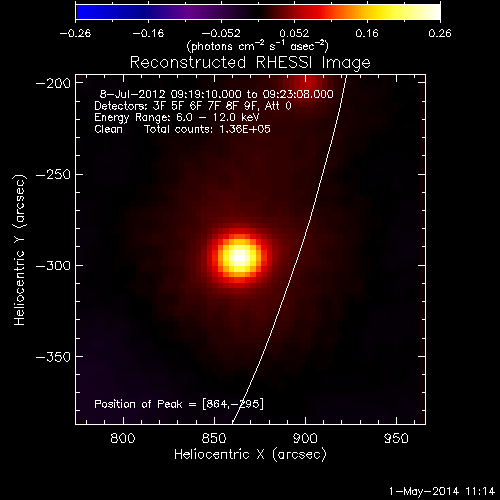Image resolution: width=500 pixels, height=500 pixels.
Task: Click the Energy Range 6.0 - 12.0 keV text
Action: tap(177, 117)
